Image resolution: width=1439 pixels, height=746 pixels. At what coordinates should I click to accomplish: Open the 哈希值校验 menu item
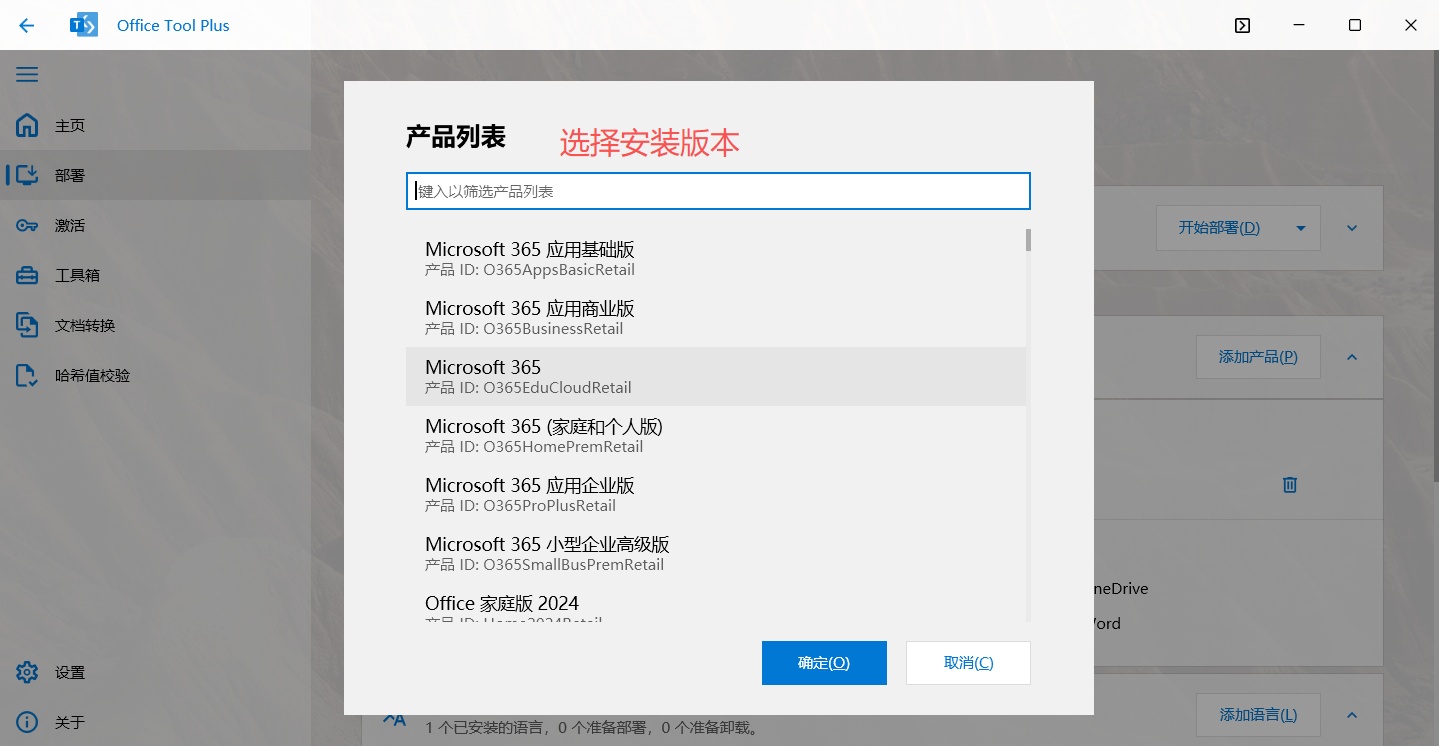[155, 375]
